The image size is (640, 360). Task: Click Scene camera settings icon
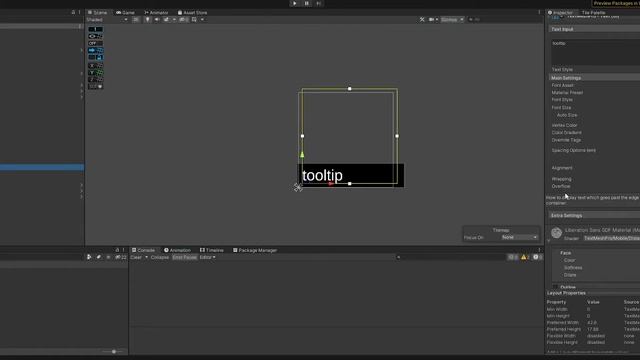(431, 20)
